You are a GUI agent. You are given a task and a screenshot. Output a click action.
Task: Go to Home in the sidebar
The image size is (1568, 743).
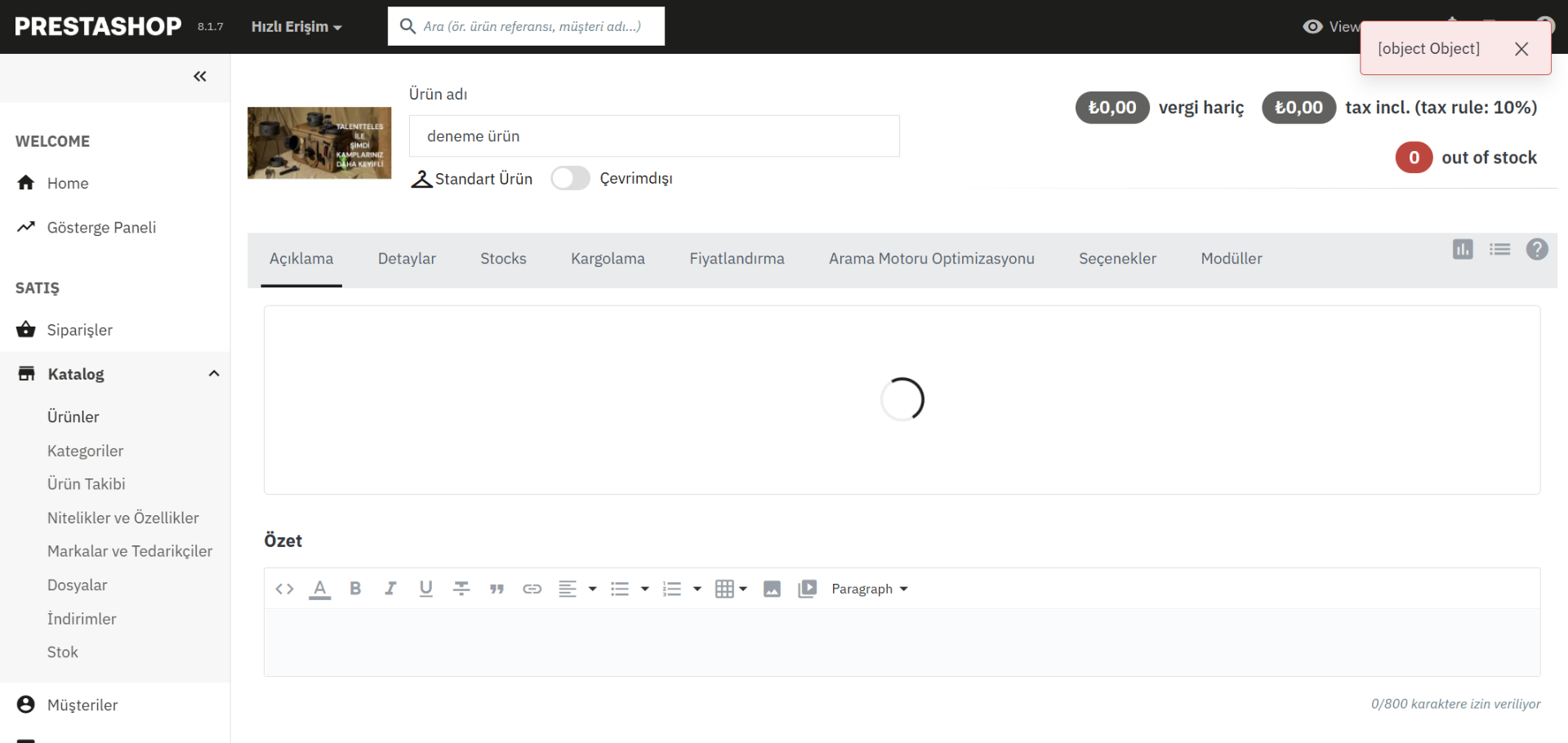pos(68,184)
